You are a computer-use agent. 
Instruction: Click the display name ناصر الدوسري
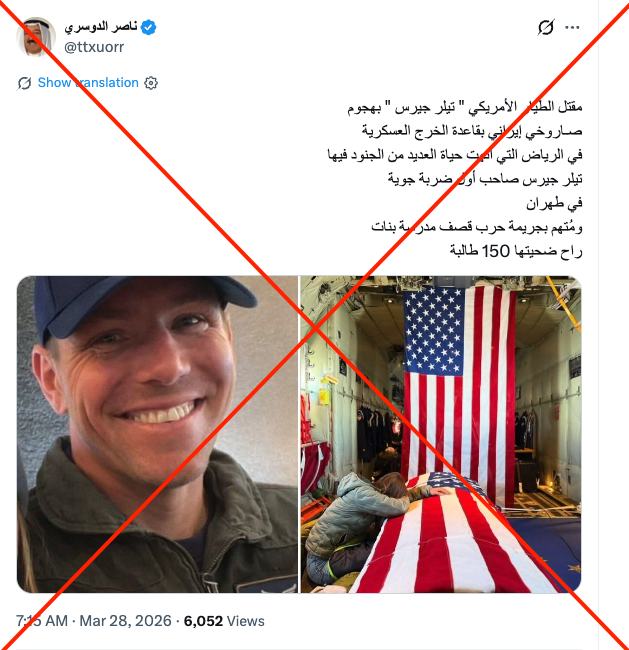click(x=101, y=27)
